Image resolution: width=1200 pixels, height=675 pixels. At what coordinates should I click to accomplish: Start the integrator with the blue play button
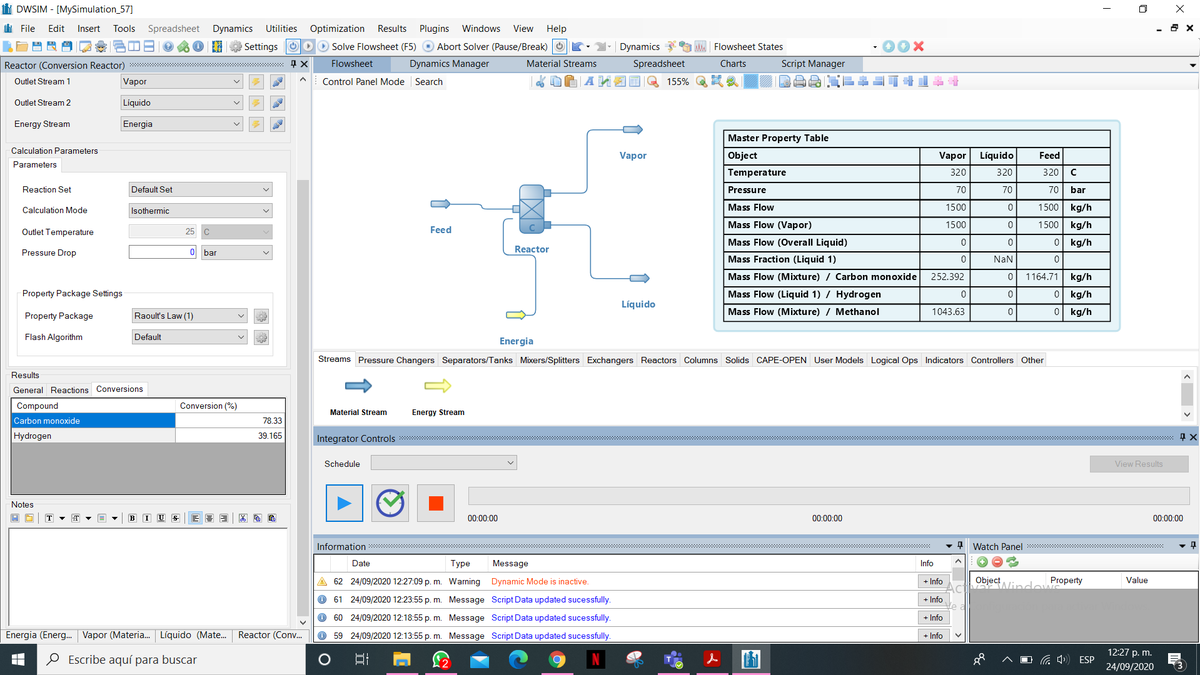click(343, 503)
